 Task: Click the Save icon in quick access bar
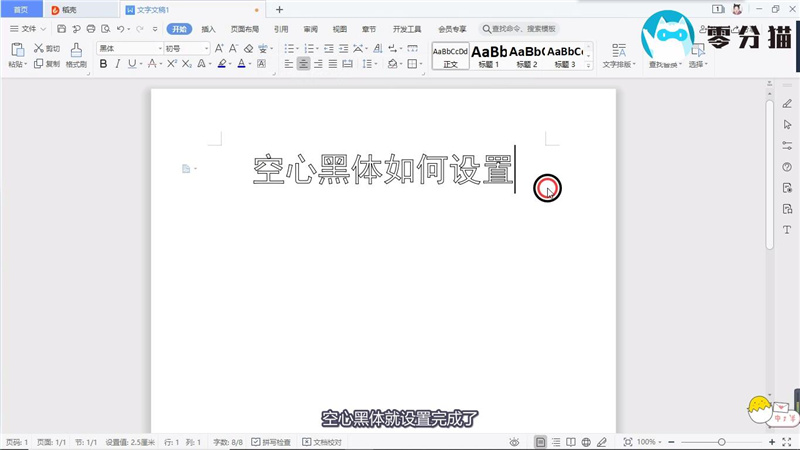(x=61, y=29)
